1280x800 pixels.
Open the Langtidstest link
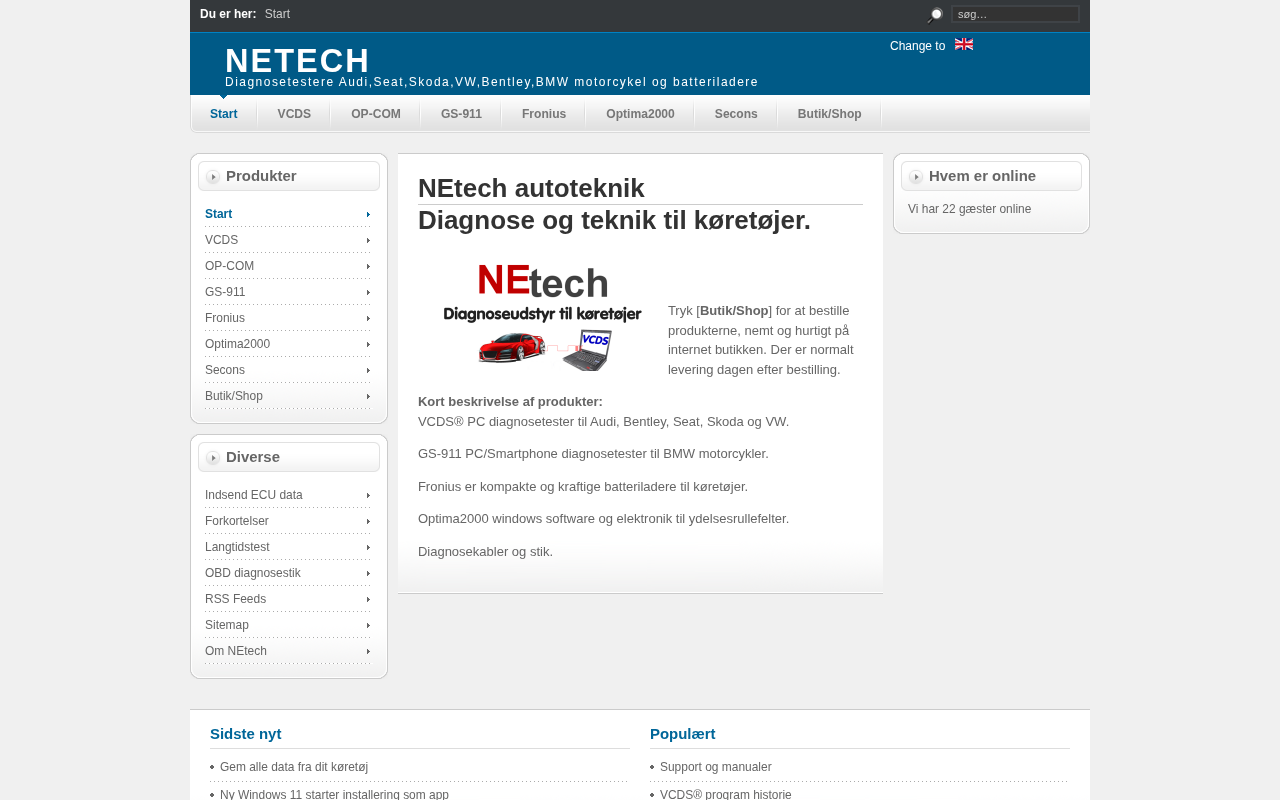[x=288, y=547]
